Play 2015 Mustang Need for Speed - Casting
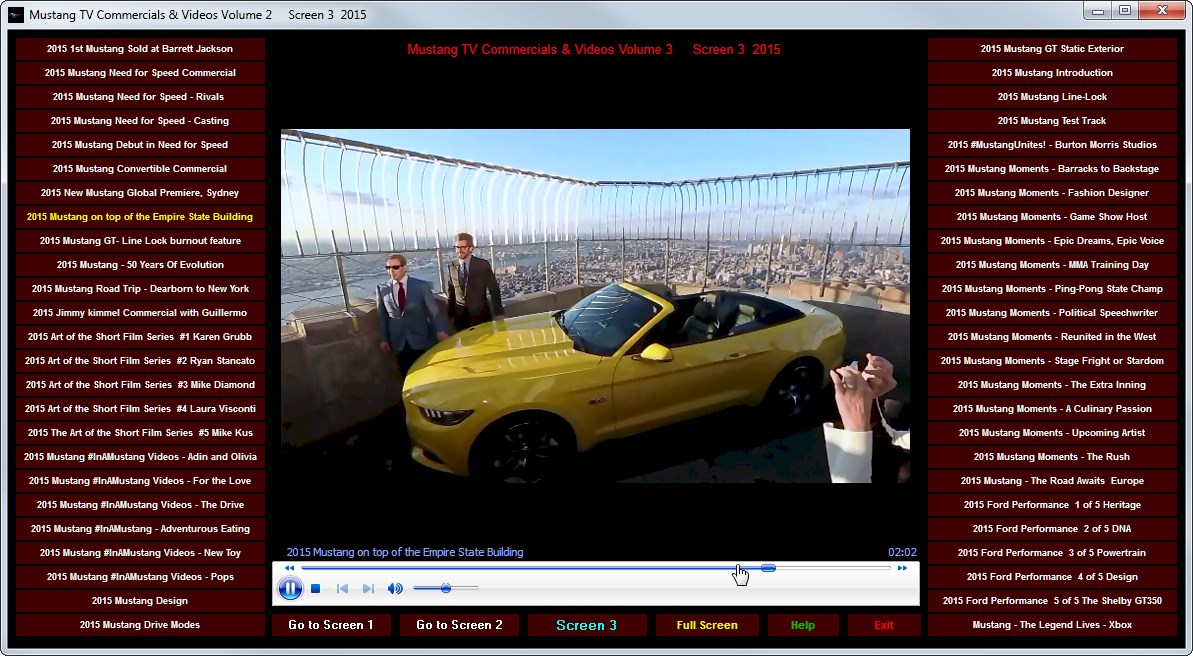Image resolution: width=1193 pixels, height=656 pixels. pos(140,121)
